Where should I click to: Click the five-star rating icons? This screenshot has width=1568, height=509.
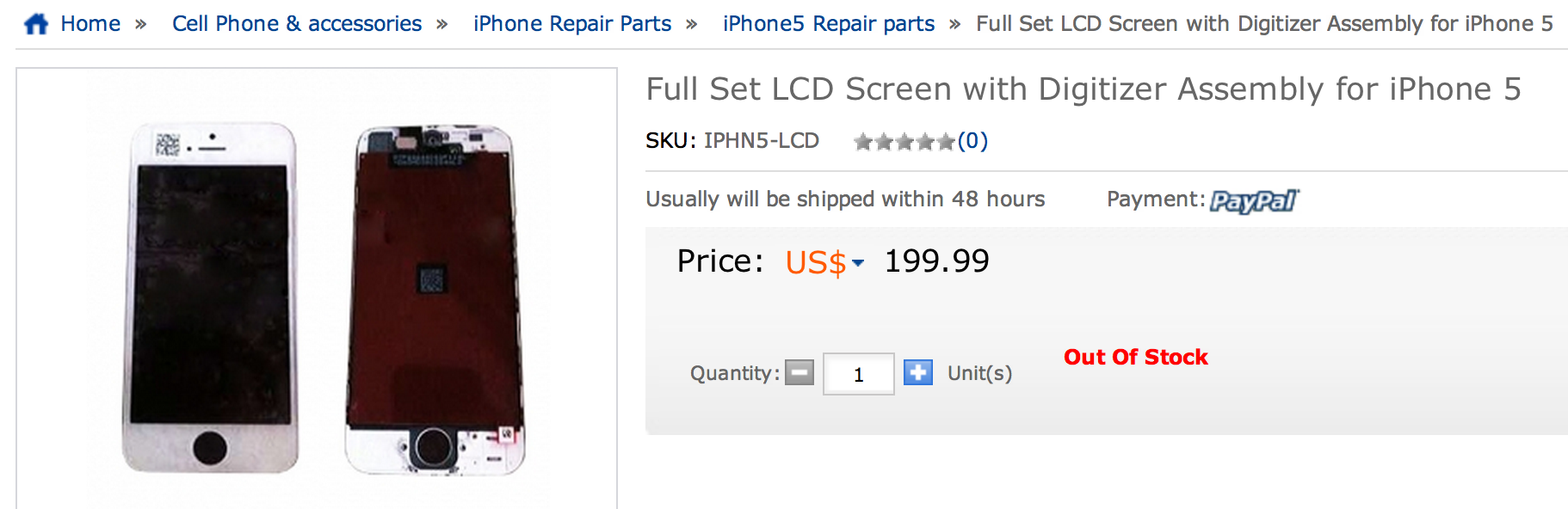pyautogui.click(x=904, y=142)
